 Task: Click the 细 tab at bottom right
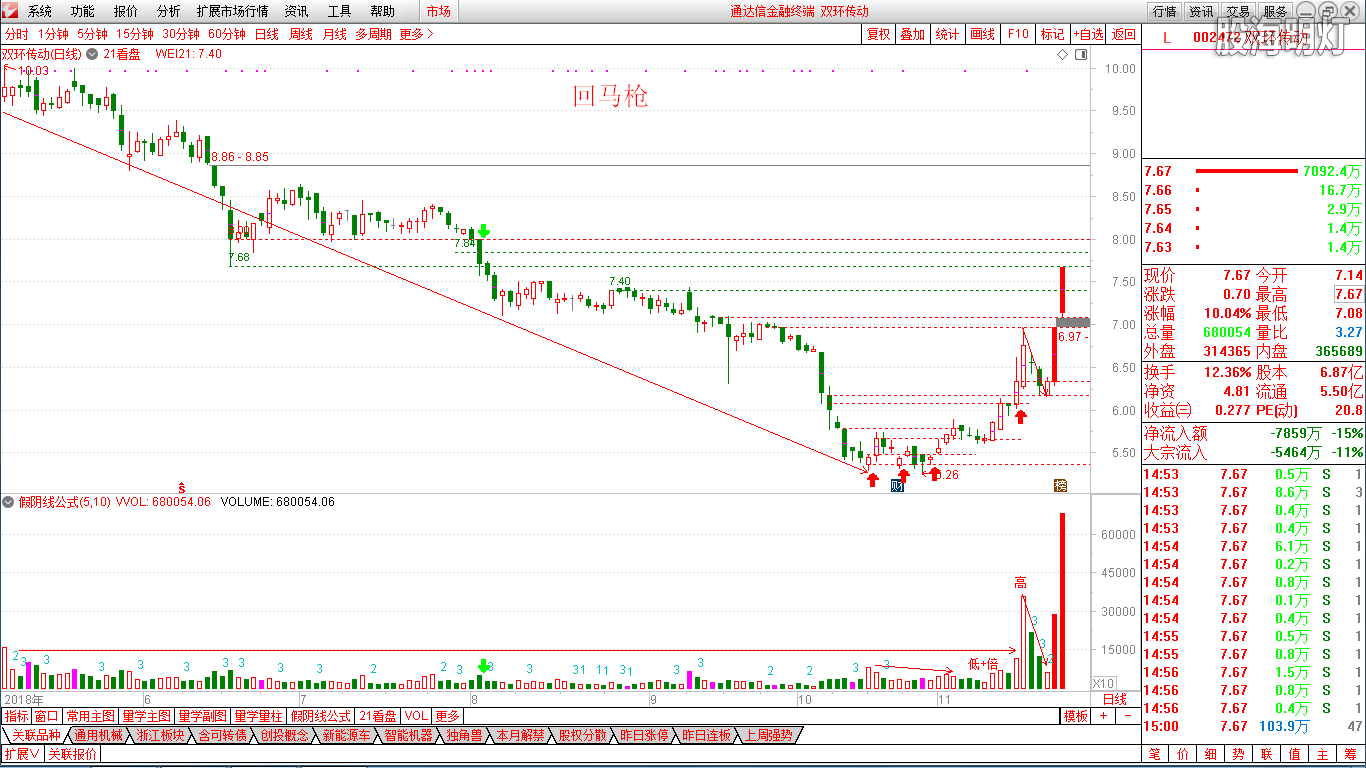click(1211, 754)
